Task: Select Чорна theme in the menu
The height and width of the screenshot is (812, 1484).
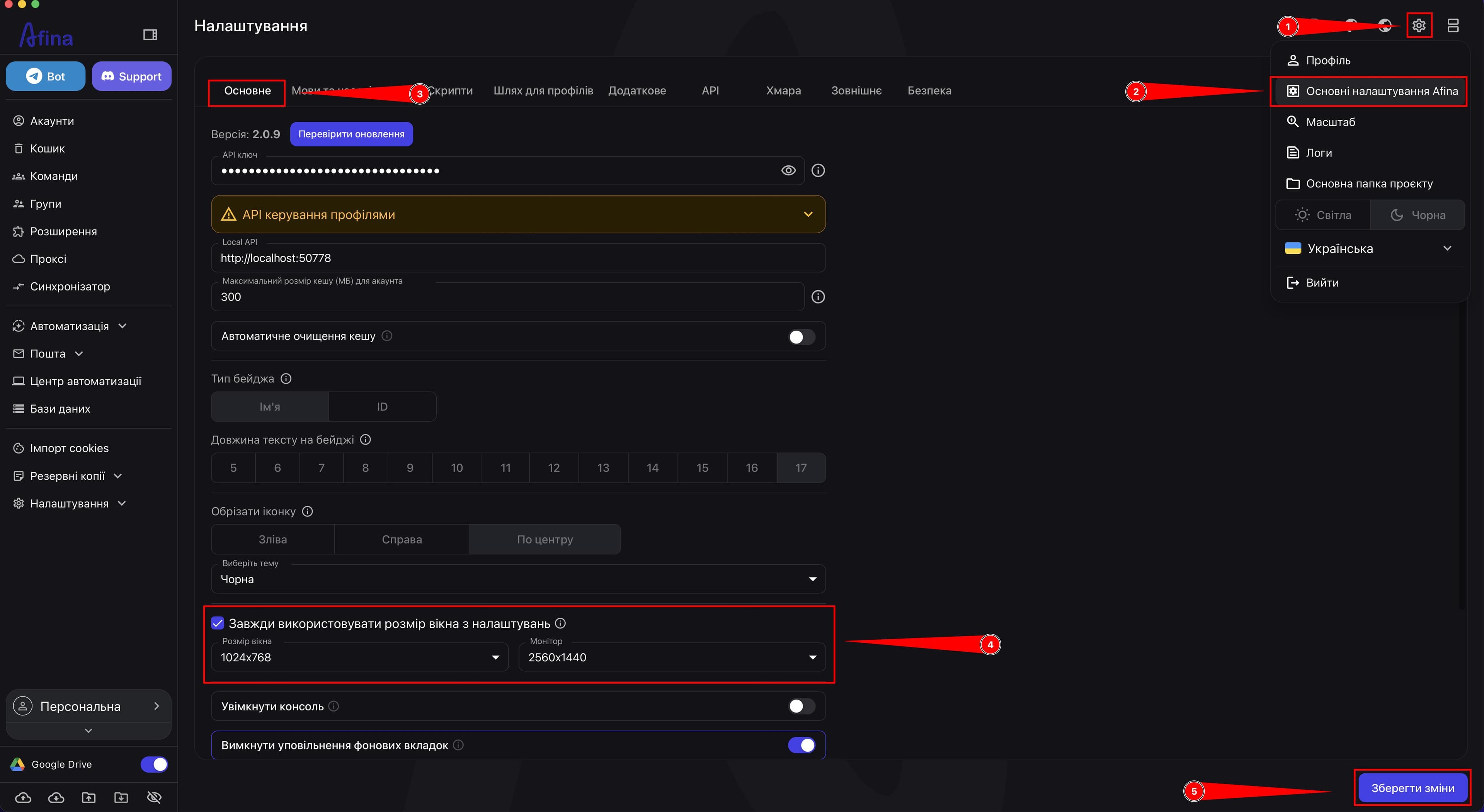Action: [1417, 215]
